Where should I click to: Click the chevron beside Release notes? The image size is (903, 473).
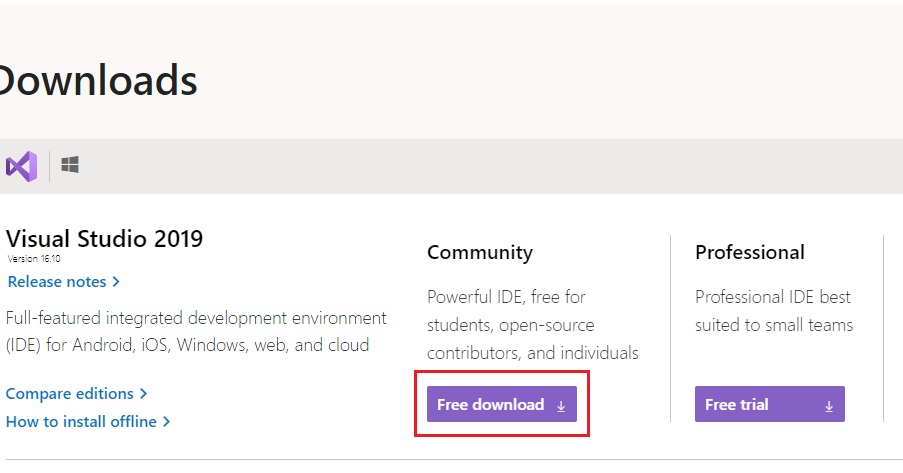[x=116, y=282]
